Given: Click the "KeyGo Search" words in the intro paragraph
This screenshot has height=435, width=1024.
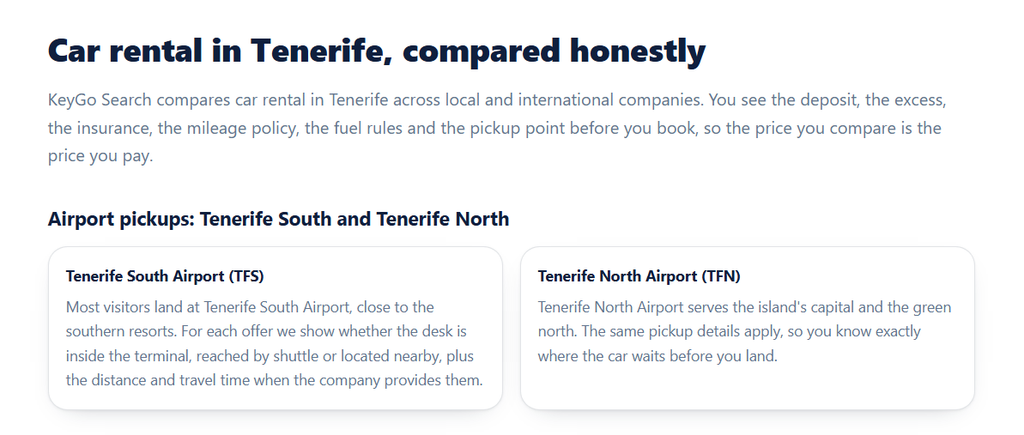Looking at the screenshot, I should 100,101.
